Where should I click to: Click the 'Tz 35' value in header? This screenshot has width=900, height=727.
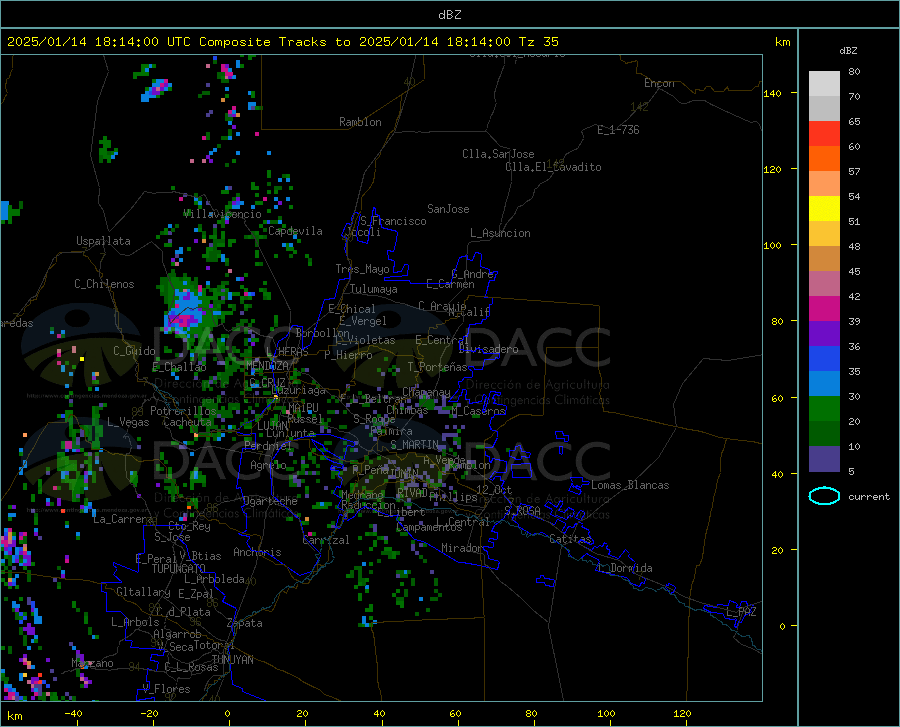[538, 42]
